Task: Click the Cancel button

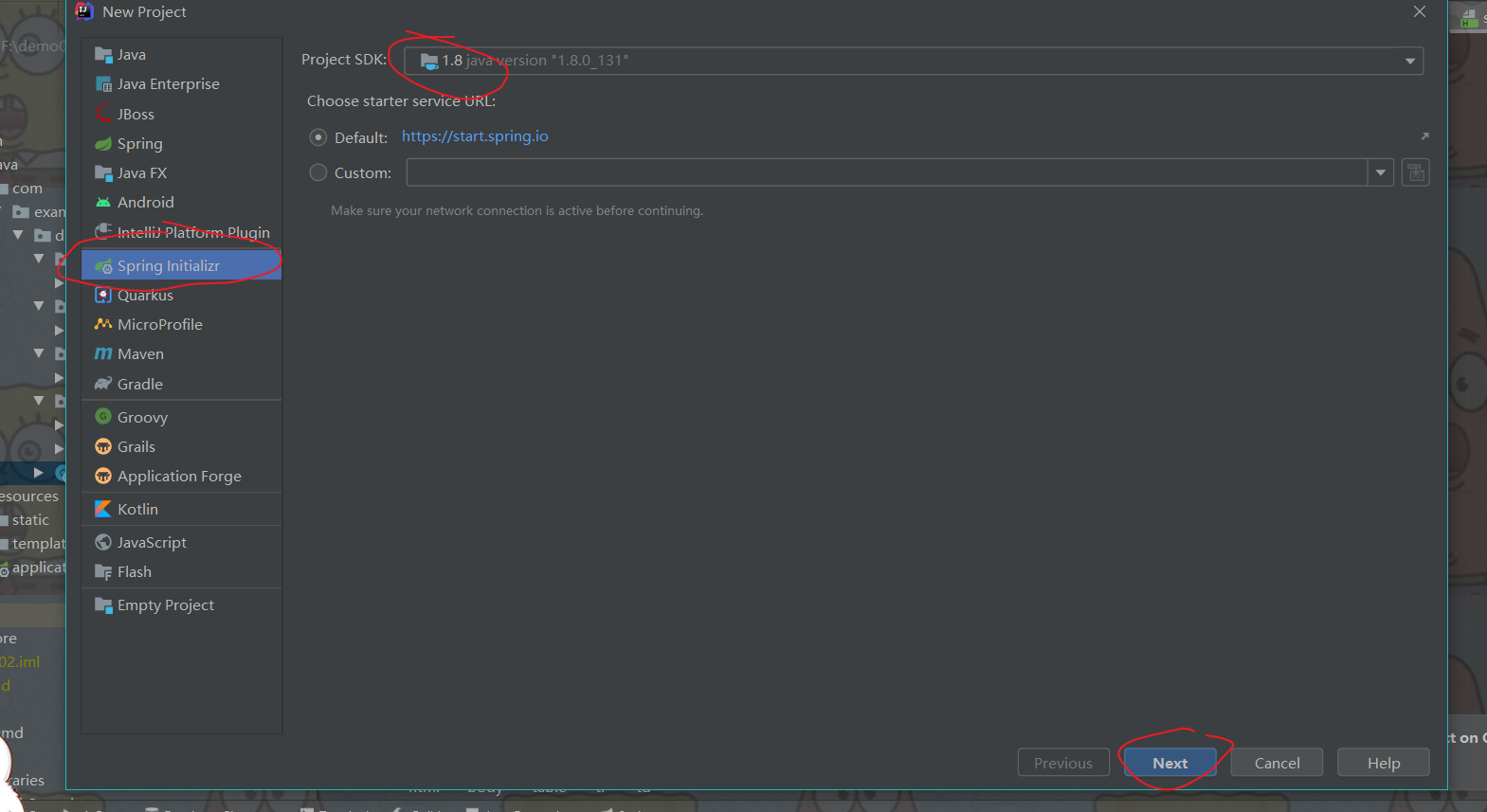Action: click(x=1277, y=763)
